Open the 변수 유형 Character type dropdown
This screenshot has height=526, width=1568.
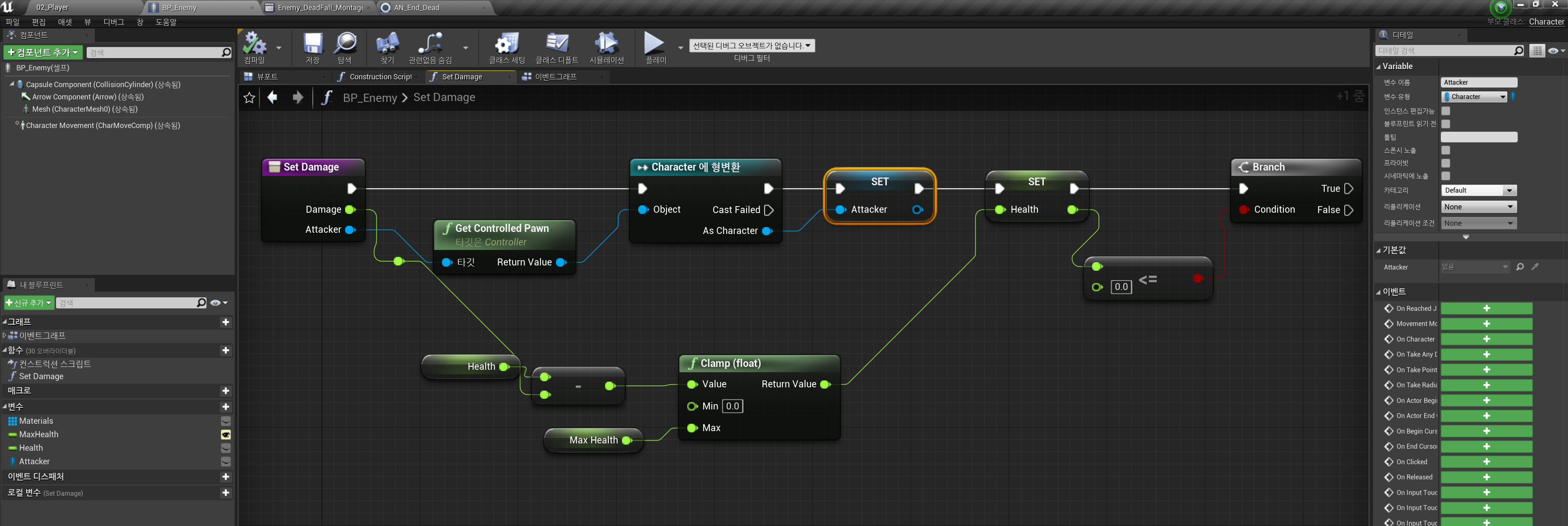pos(1474,97)
